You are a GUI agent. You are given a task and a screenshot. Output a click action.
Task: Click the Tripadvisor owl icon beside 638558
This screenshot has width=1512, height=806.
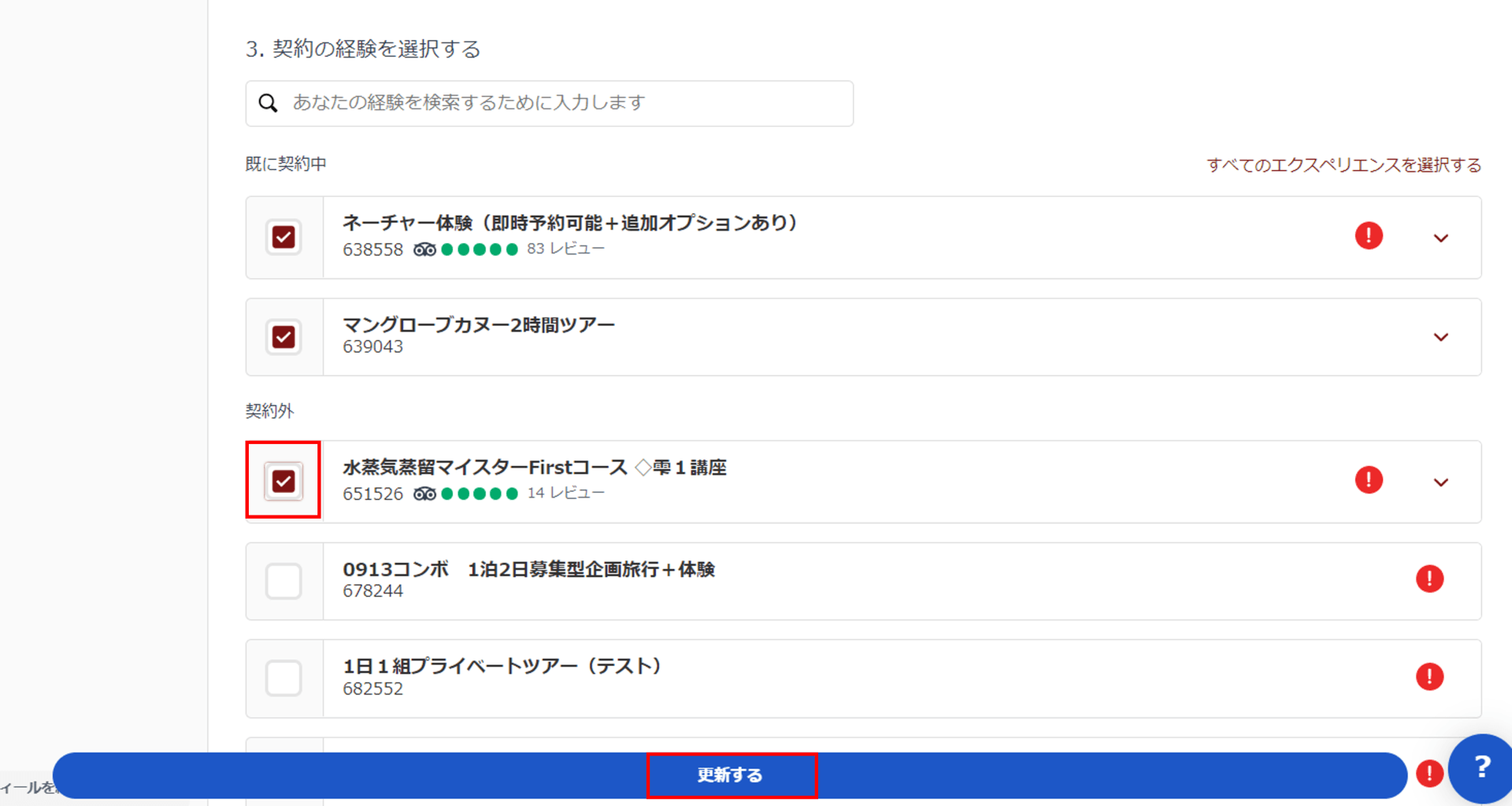[424, 250]
